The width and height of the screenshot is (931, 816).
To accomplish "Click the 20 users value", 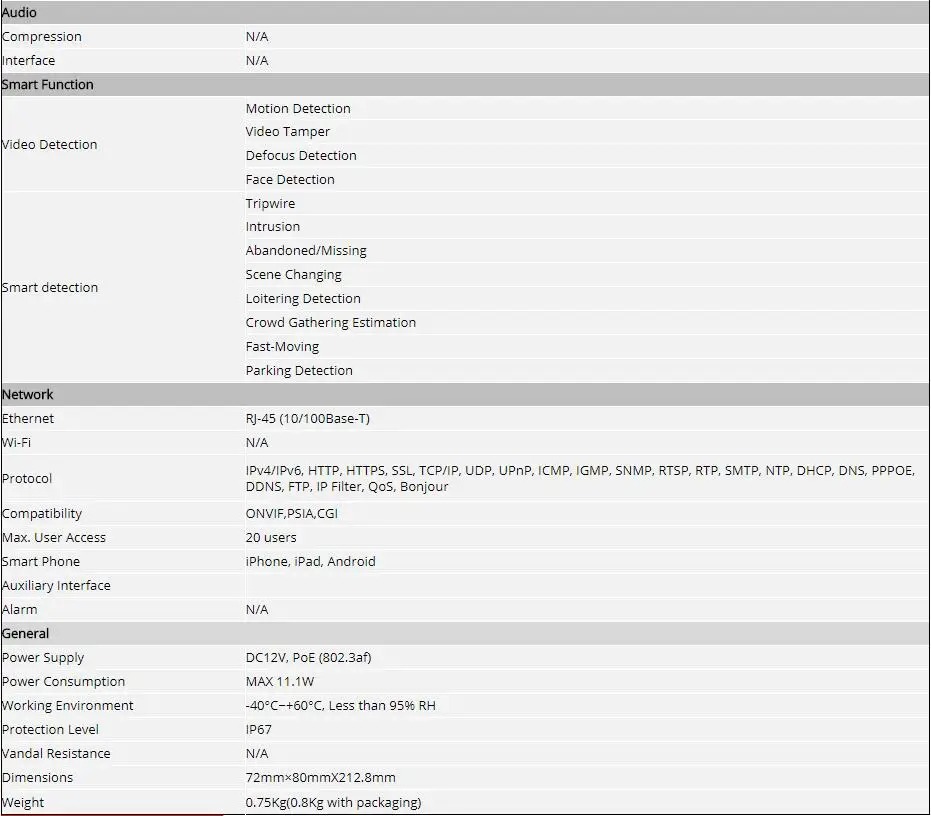I will click(x=271, y=537).
